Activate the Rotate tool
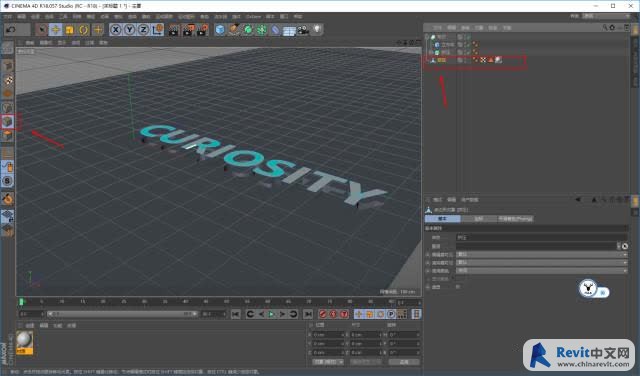Image resolution: width=640 pixels, height=376 pixels. pos(84,29)
